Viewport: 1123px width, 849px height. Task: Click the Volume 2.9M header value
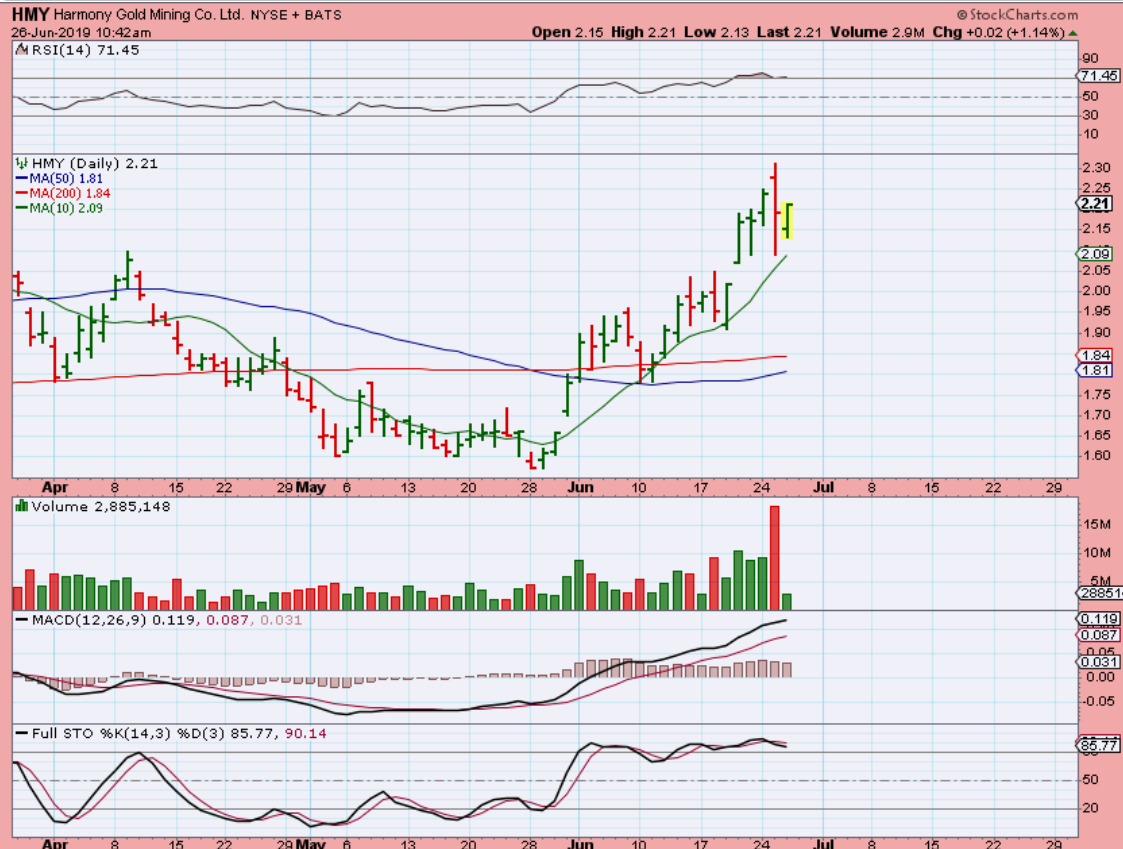coord(877,32)
